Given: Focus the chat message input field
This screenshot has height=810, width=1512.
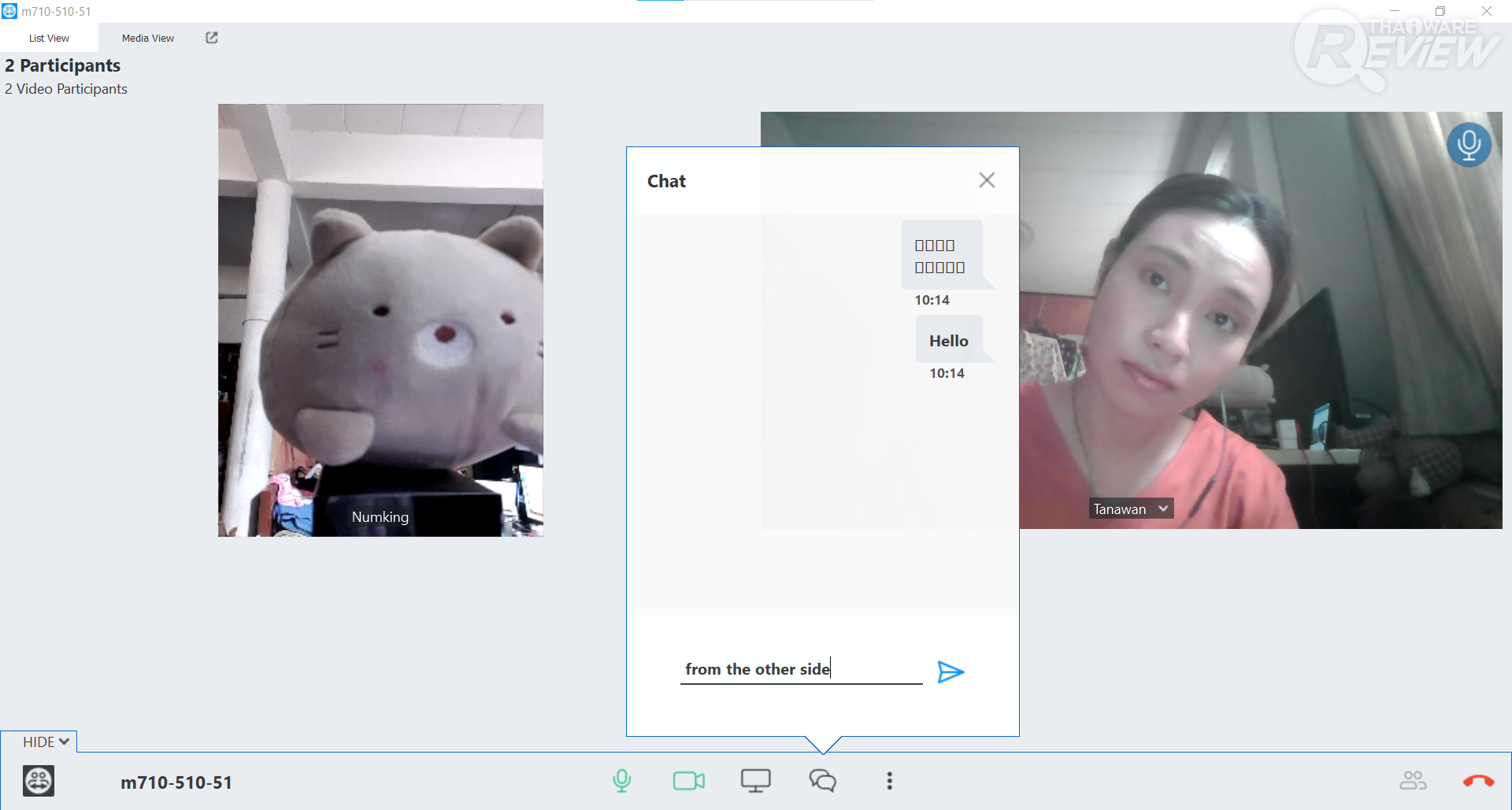Looking at the screenshot, I should (x=801, y=669).
